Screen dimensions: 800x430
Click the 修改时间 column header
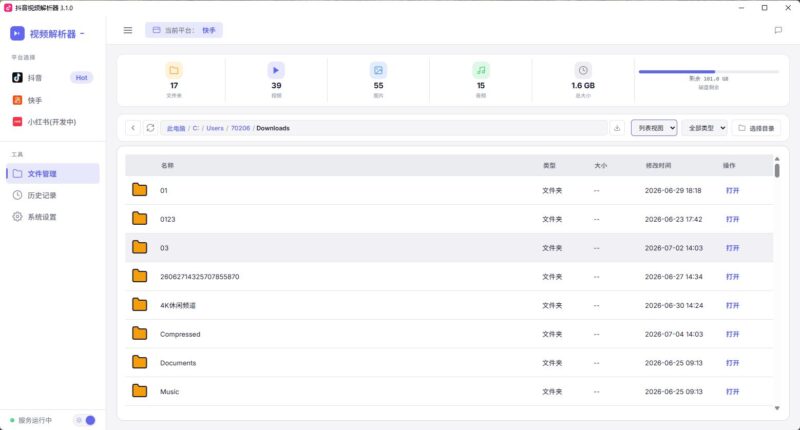pyautogui.click(x=658, y=165)
